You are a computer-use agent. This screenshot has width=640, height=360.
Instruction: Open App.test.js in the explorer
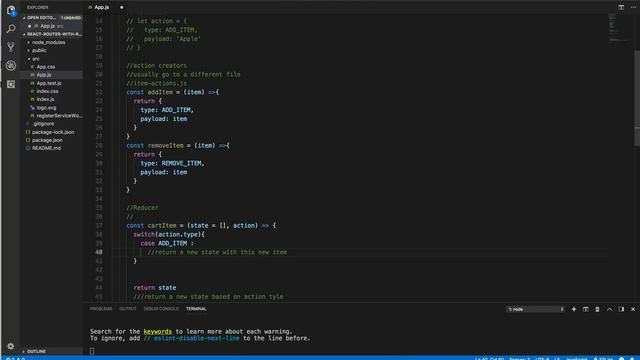[x=49, y=83]
